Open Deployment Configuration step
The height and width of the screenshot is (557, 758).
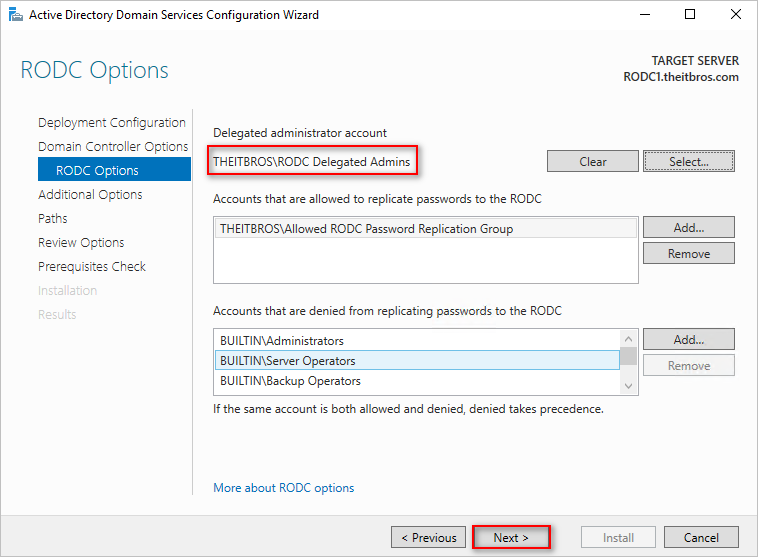(x=112, y=123)
